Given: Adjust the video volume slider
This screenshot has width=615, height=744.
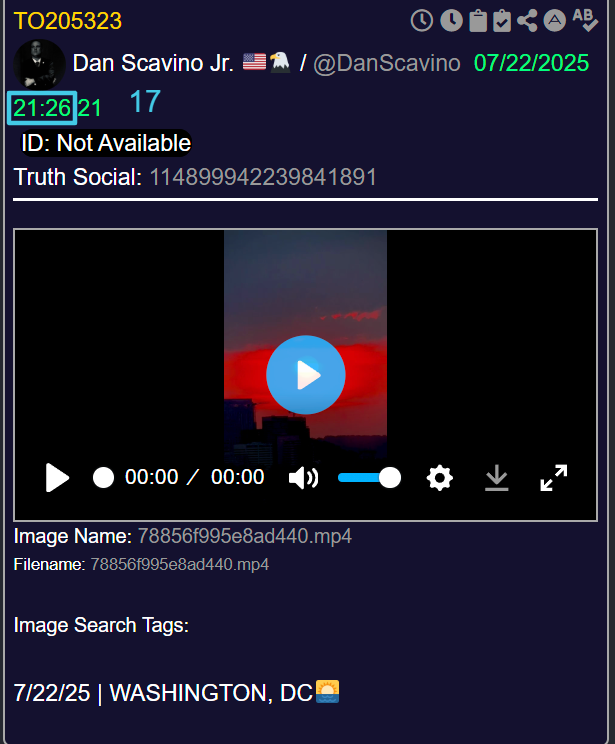Looking at the screenshot, I should coord(369,477).
